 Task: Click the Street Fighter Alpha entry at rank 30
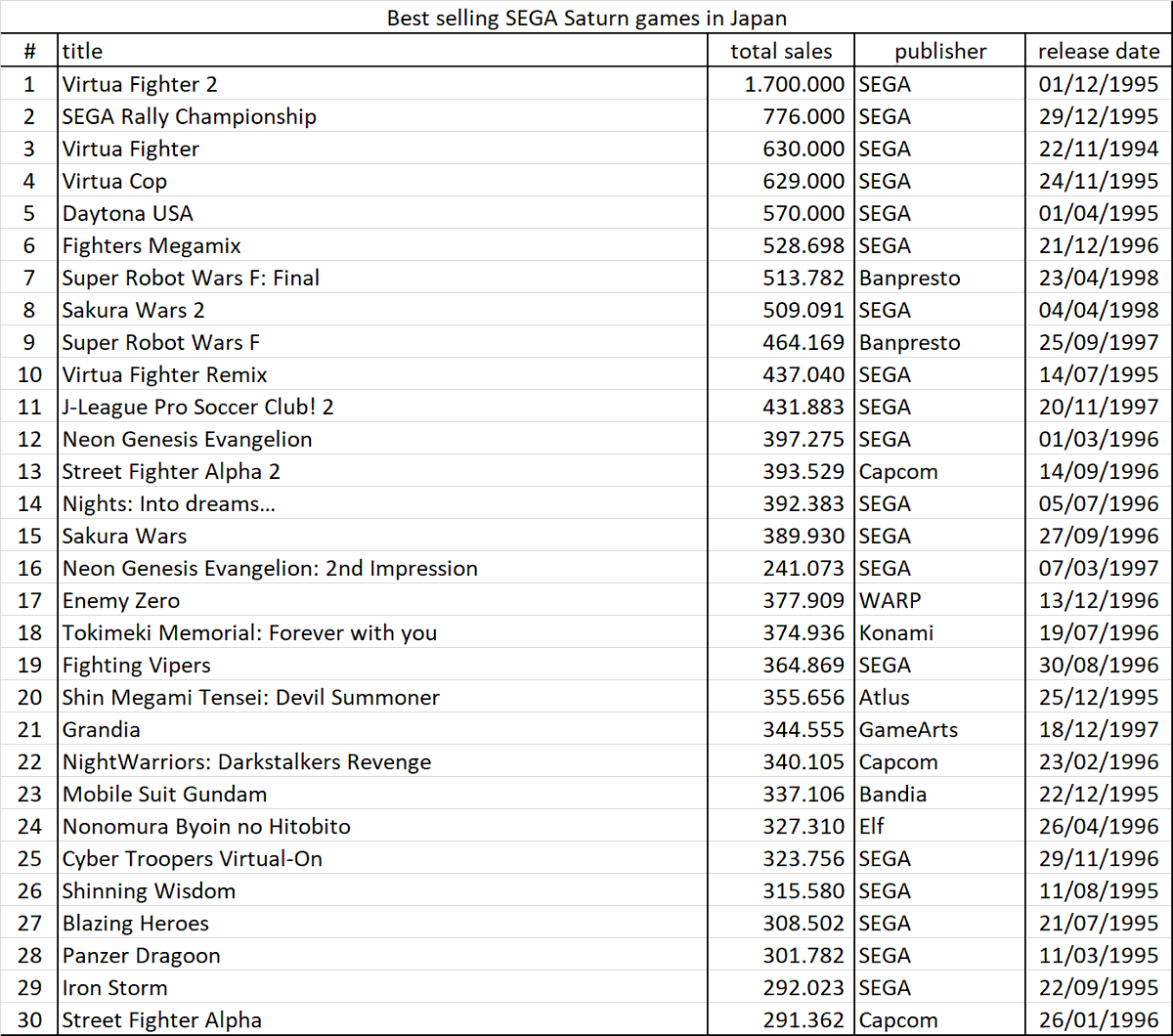click(159, 1019)
